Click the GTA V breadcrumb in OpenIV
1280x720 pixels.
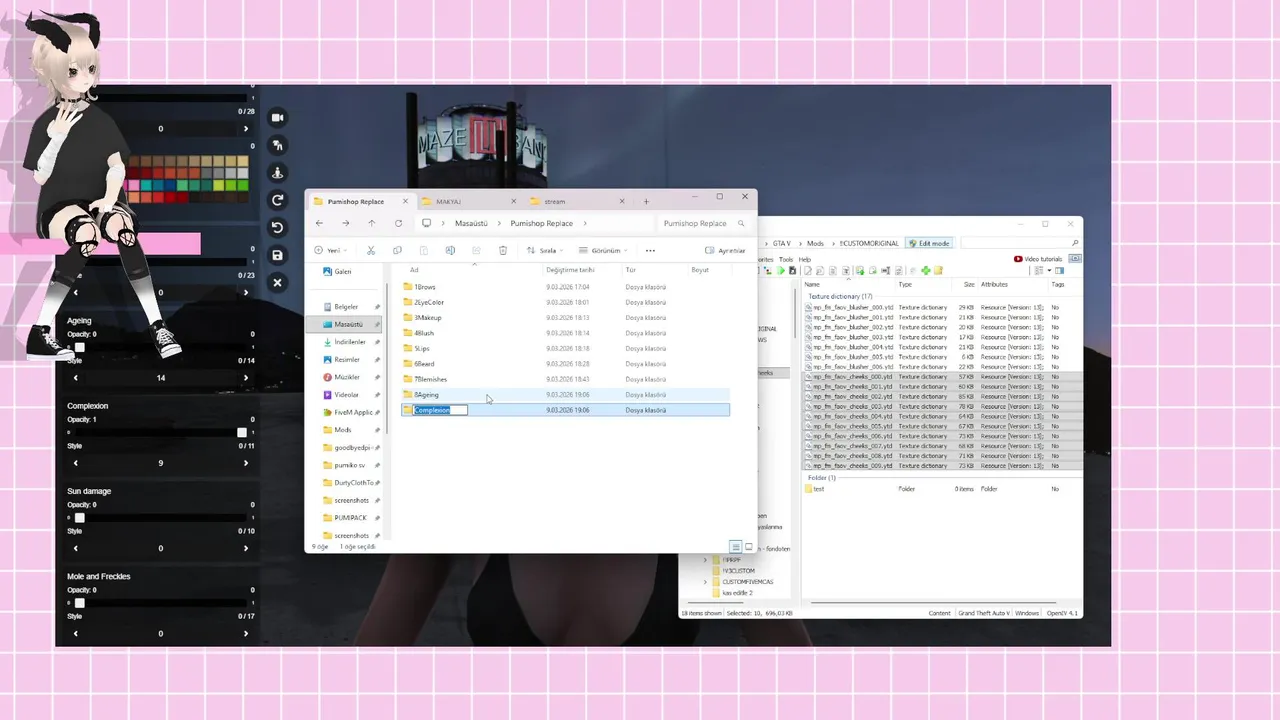[x=782, y=243]
